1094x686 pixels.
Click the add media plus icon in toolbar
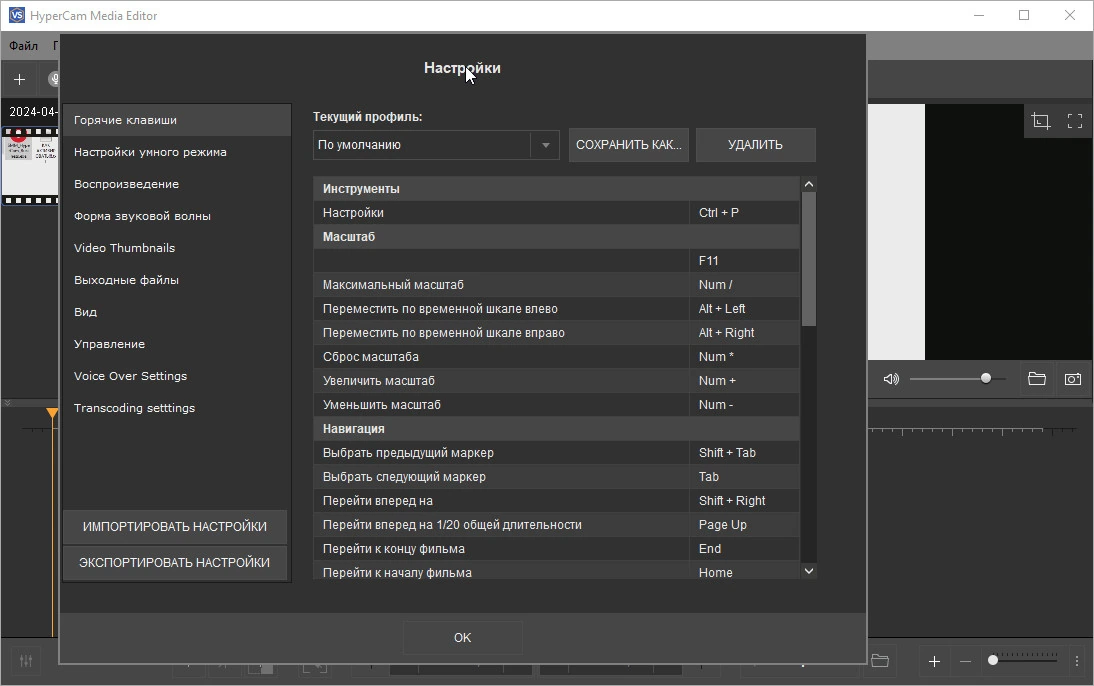point(20,80)
